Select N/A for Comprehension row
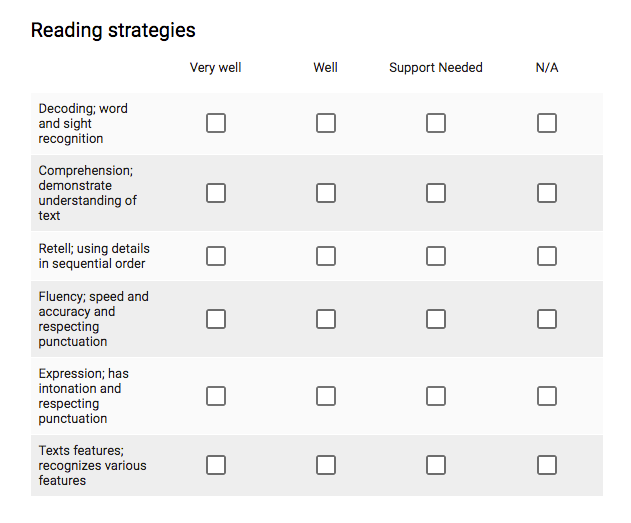Viewport: 631px width, 523px height. (x=547, y=193)
